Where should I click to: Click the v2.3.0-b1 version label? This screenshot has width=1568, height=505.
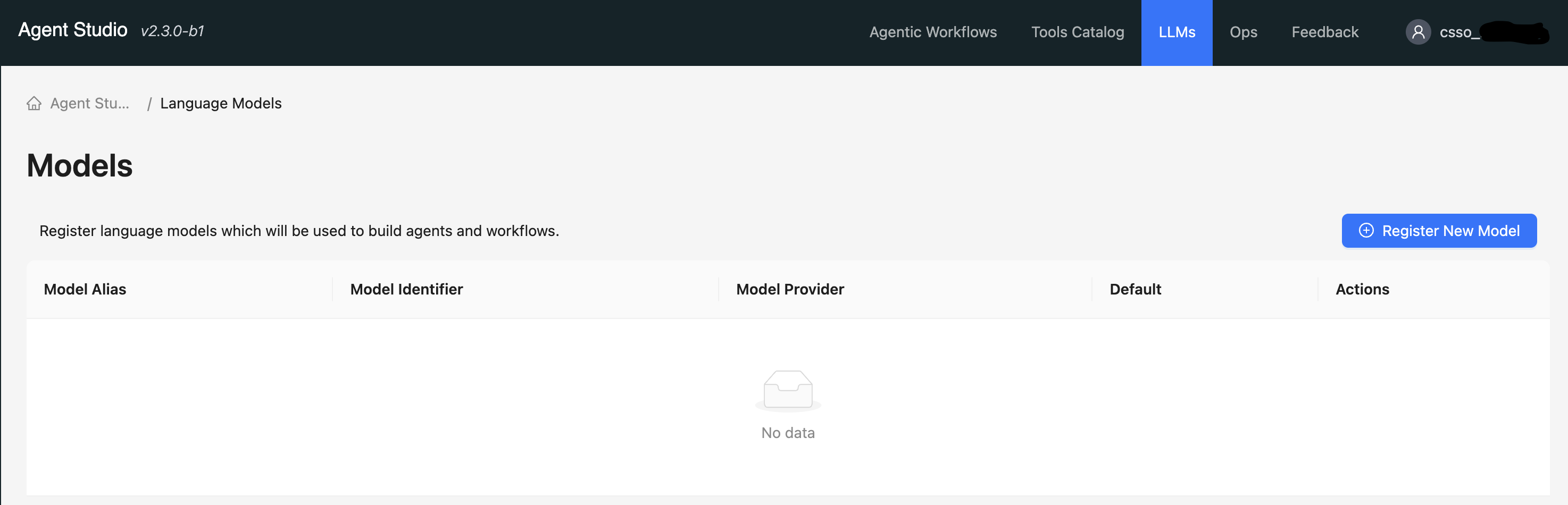(x=172, y=31)
